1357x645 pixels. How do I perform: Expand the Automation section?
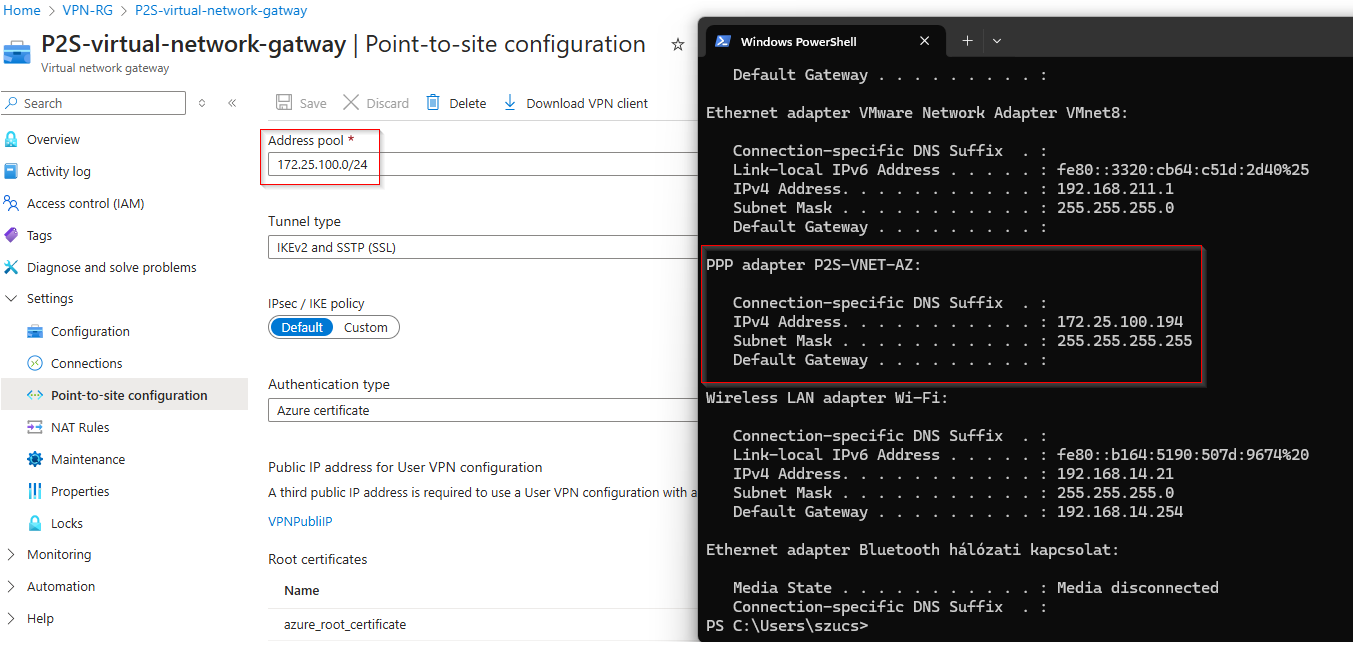tap(12, 587)
